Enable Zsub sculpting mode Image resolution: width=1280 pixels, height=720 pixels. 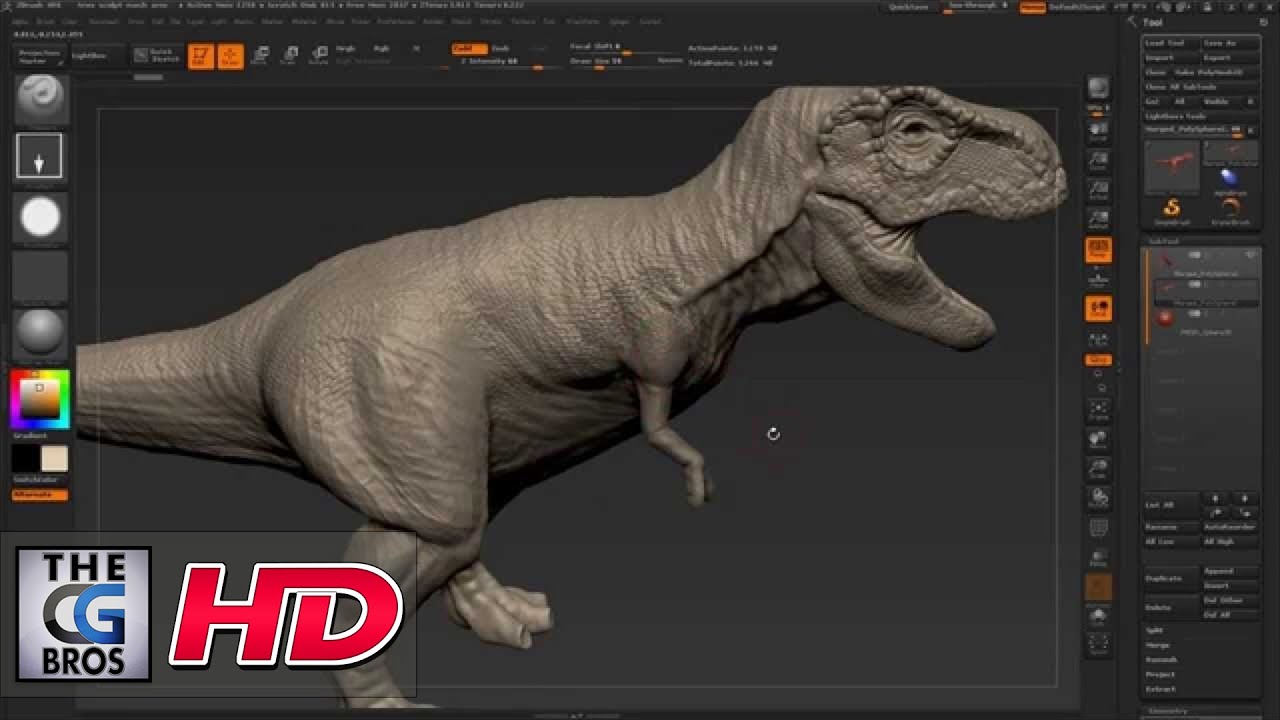tap(500, 48)
